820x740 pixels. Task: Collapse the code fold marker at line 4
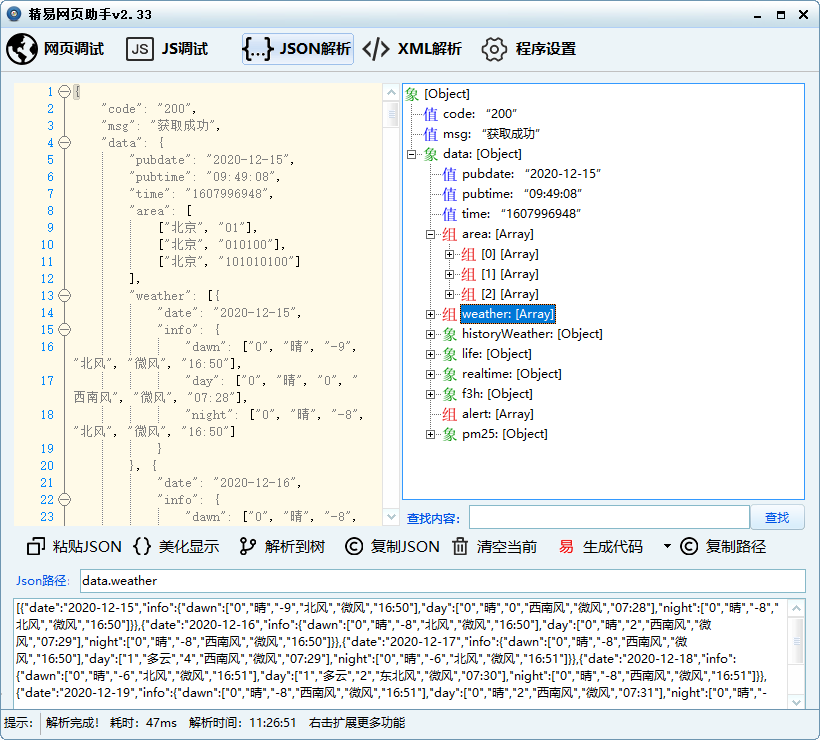tap(65, 143)
